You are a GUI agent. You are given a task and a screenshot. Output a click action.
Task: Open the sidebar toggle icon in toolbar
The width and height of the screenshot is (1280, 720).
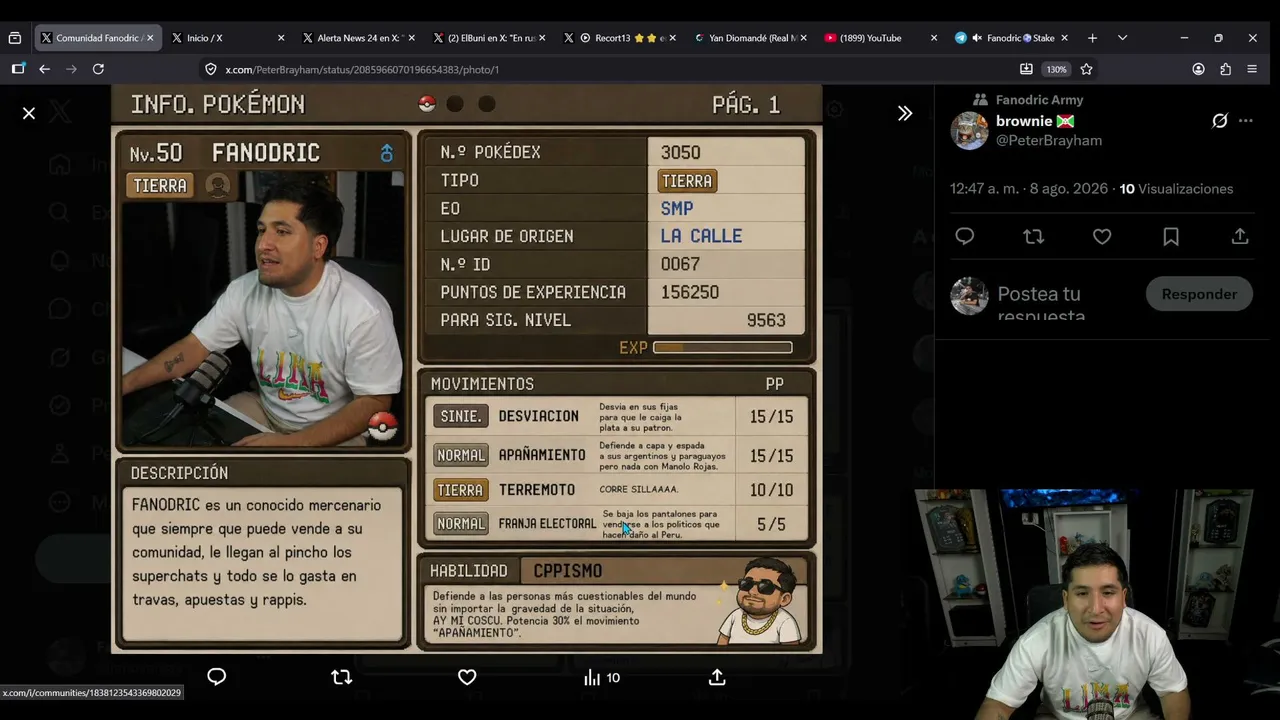pyautogui.click(x=18, y=69)
